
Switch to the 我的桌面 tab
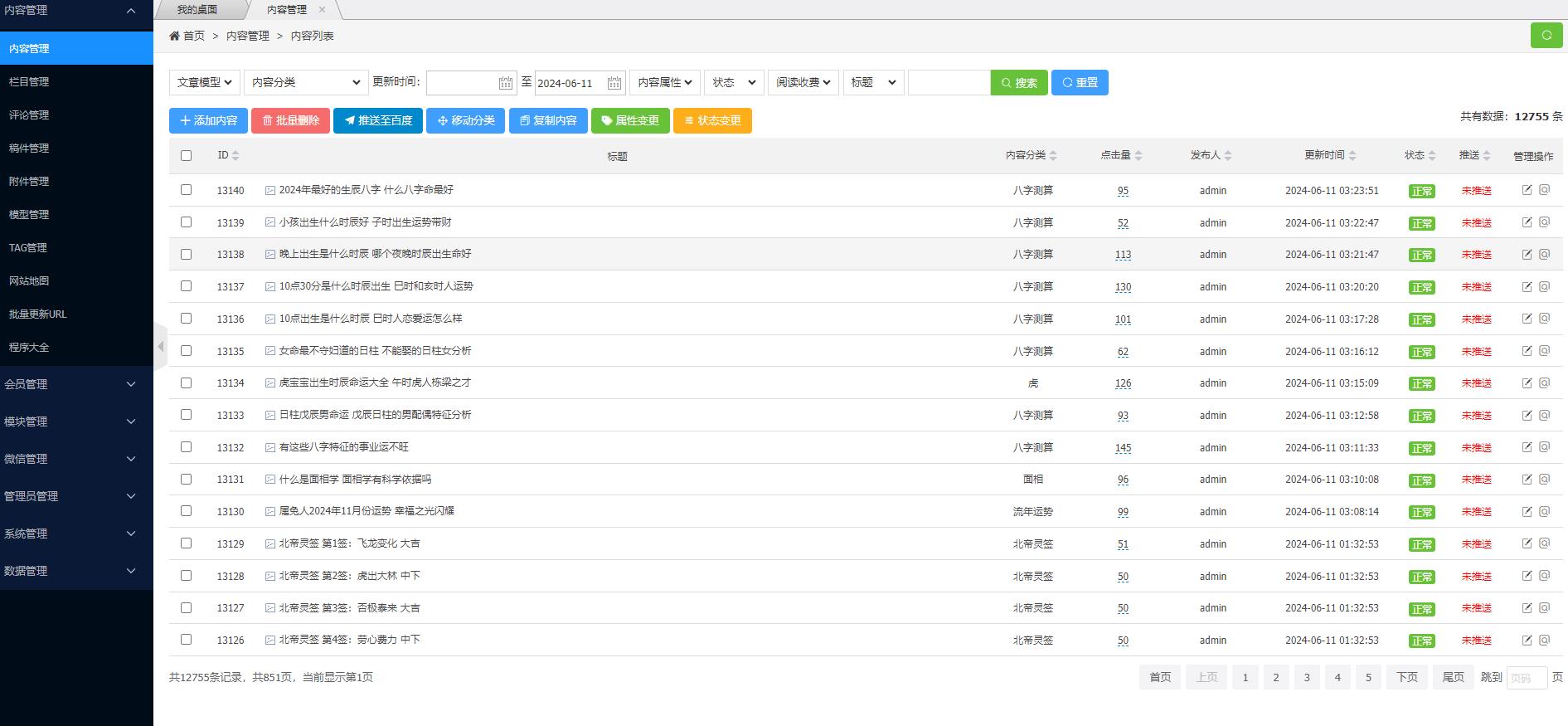[x=197, y=10]
